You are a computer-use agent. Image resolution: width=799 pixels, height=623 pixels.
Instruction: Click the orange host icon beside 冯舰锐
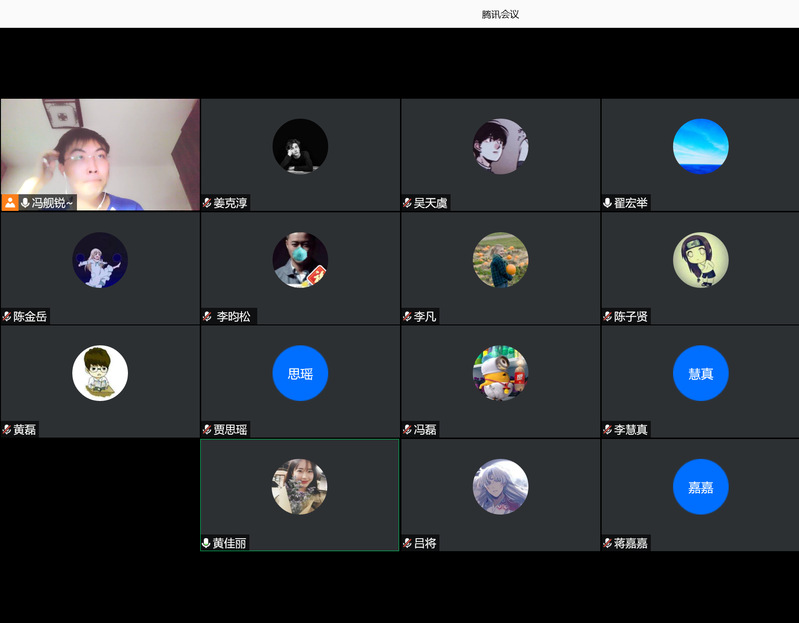[10, 203]
